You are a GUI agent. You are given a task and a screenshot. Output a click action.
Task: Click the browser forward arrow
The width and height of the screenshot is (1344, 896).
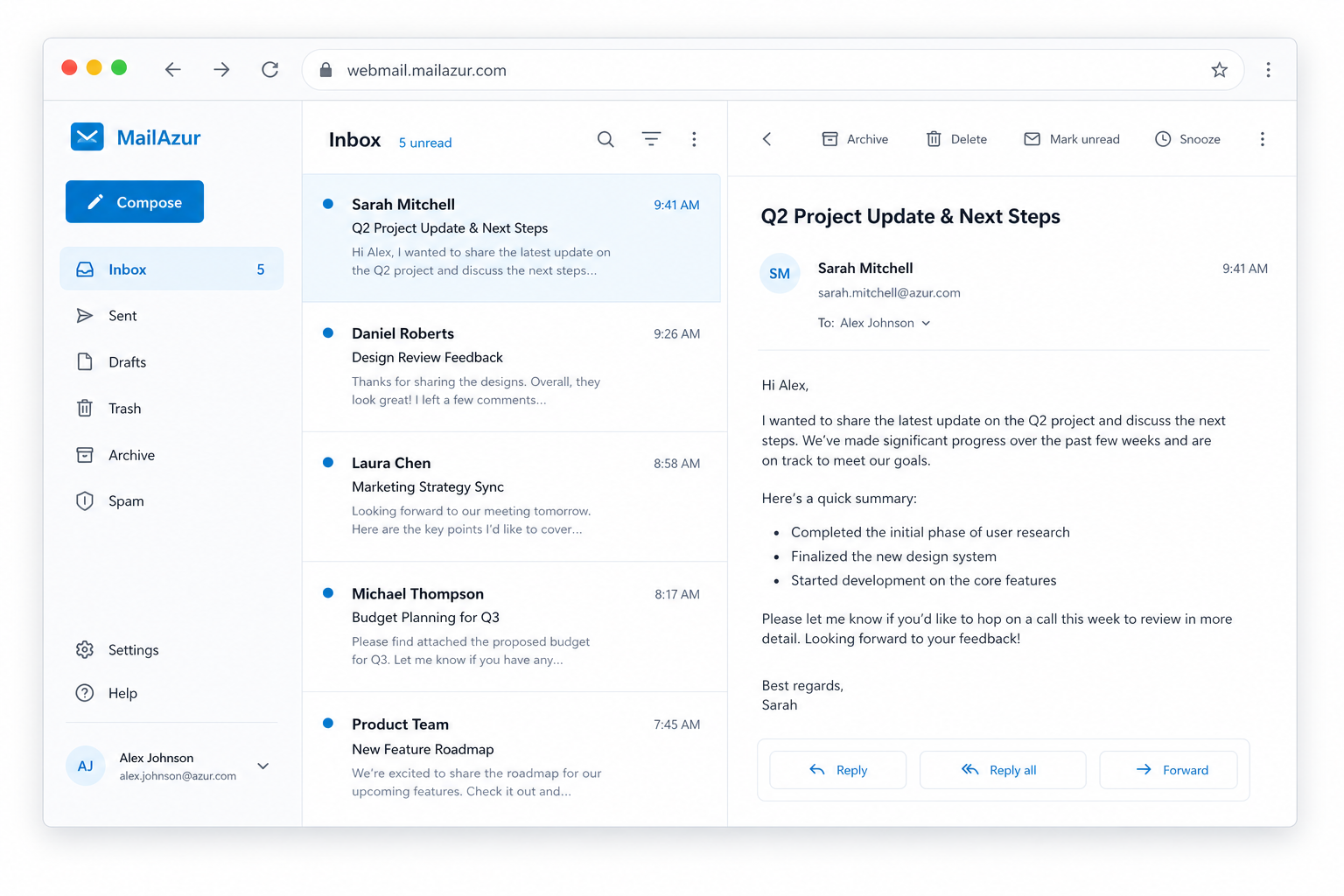tap(221, 70)
